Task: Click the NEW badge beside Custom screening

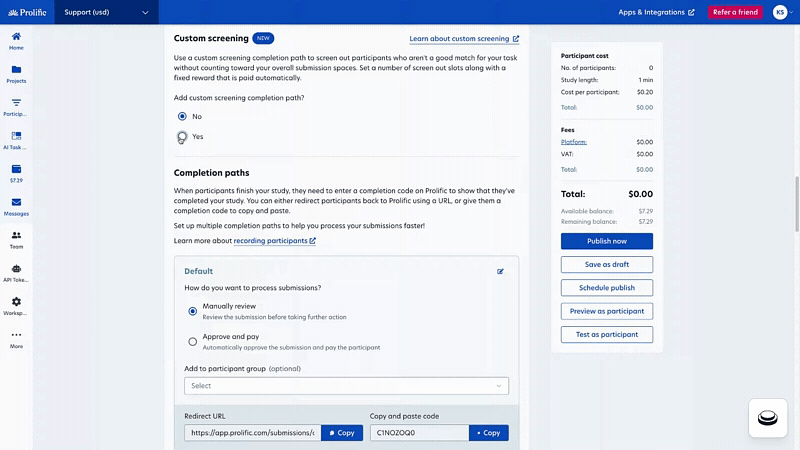Action: pyautogui.click(x=263, y=38)
